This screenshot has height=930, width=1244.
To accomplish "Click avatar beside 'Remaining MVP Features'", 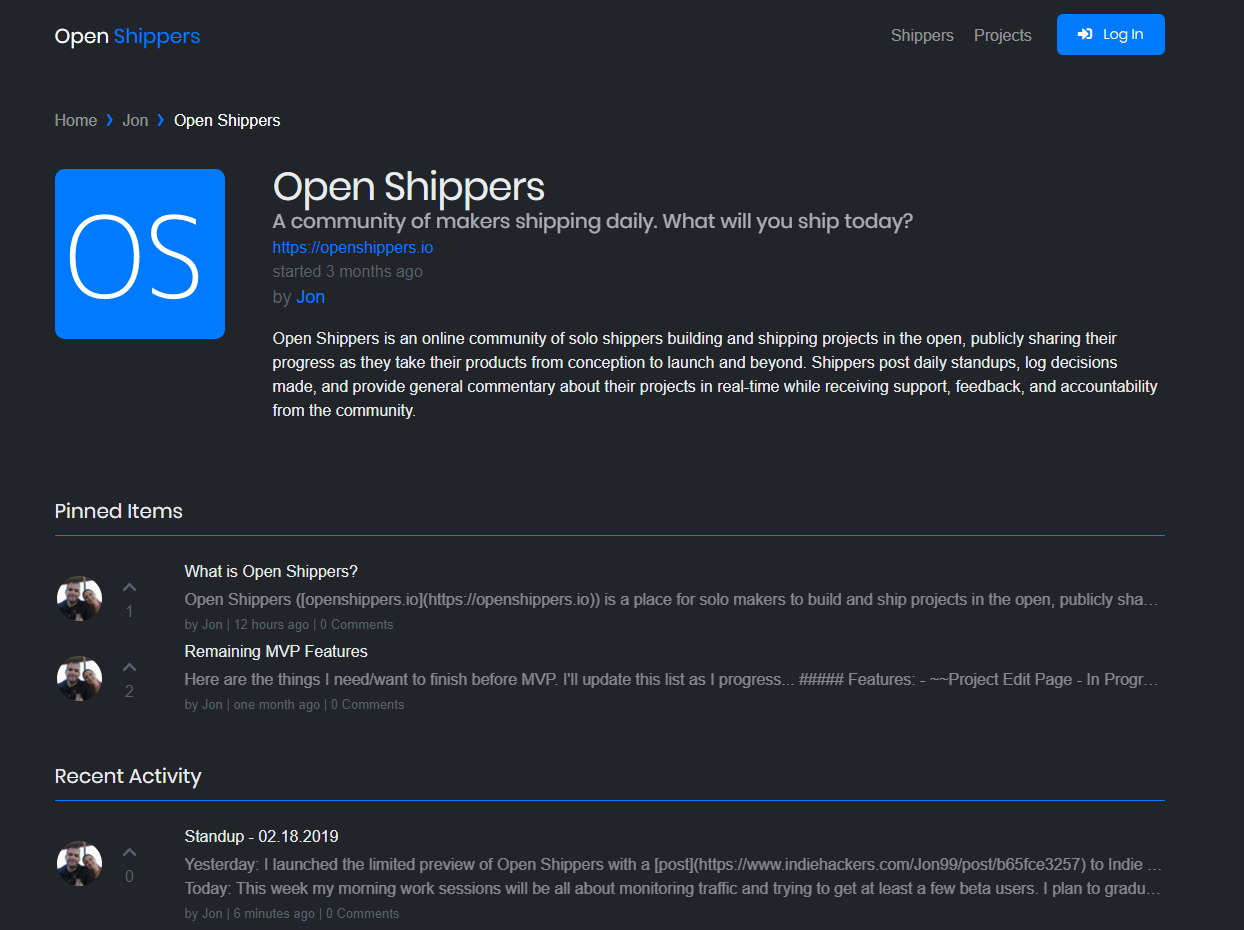I will click(x=79, y=678).
